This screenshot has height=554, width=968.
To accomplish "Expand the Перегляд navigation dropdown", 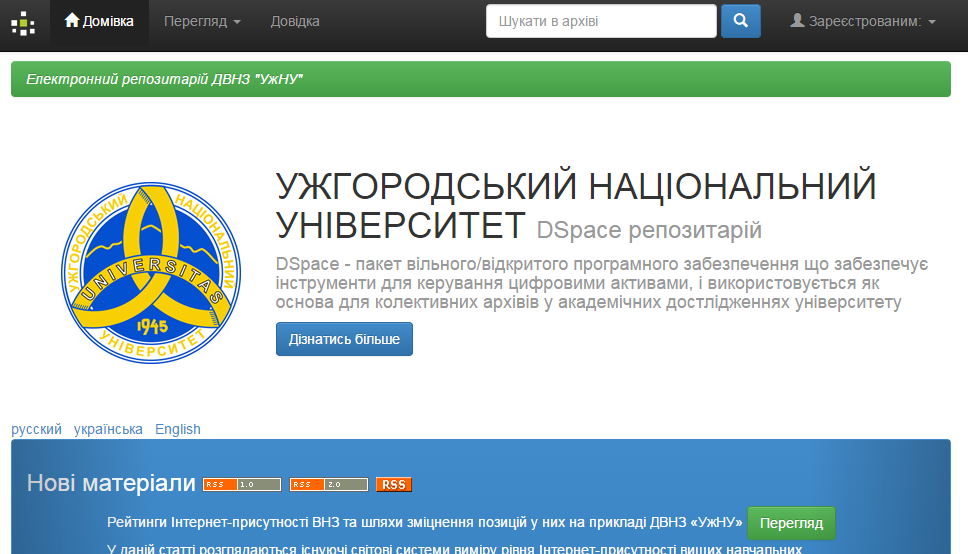I will click(x=202, y=21).
